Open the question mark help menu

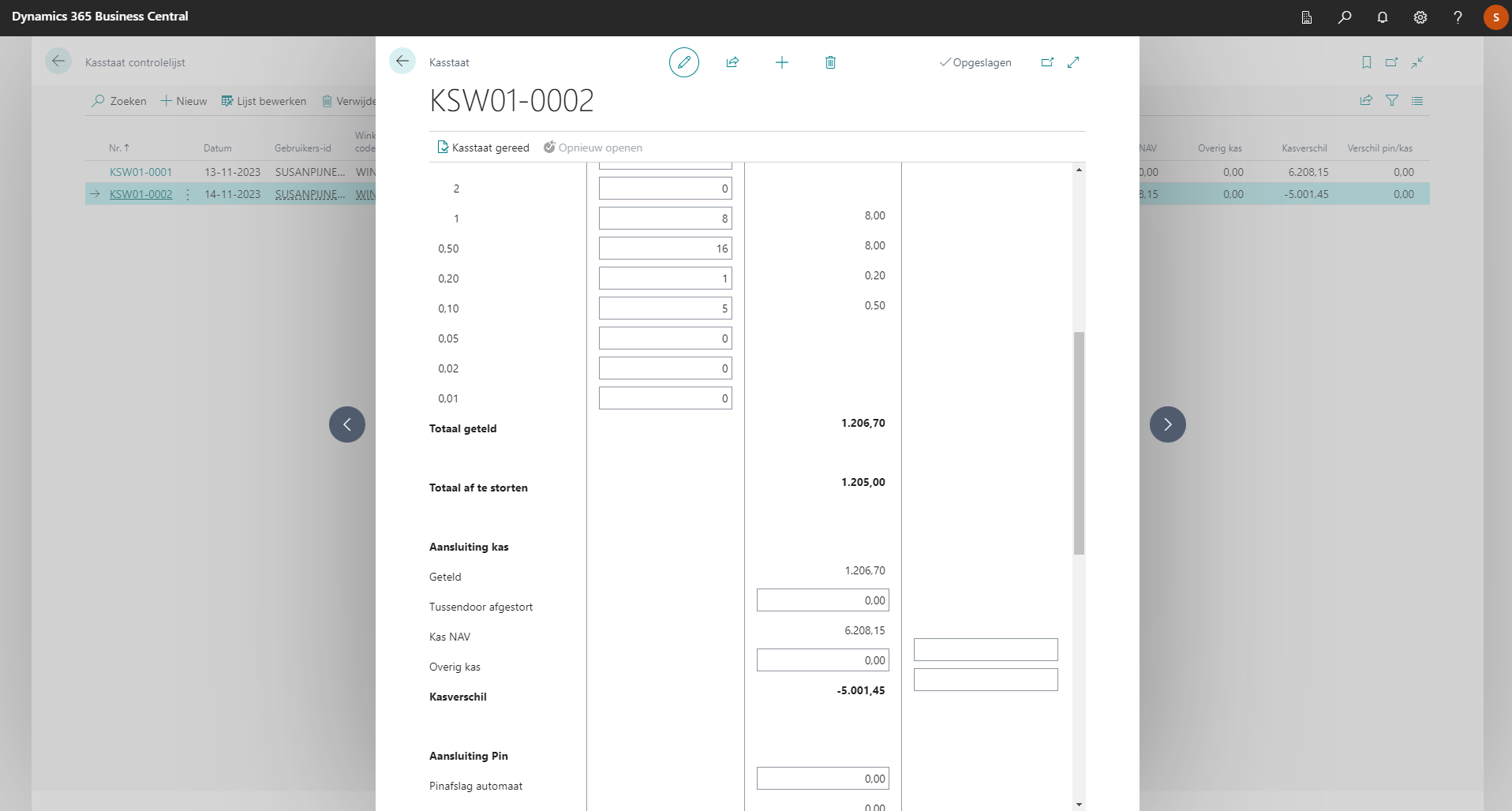pyautogui.click(x=1458, y=17)
